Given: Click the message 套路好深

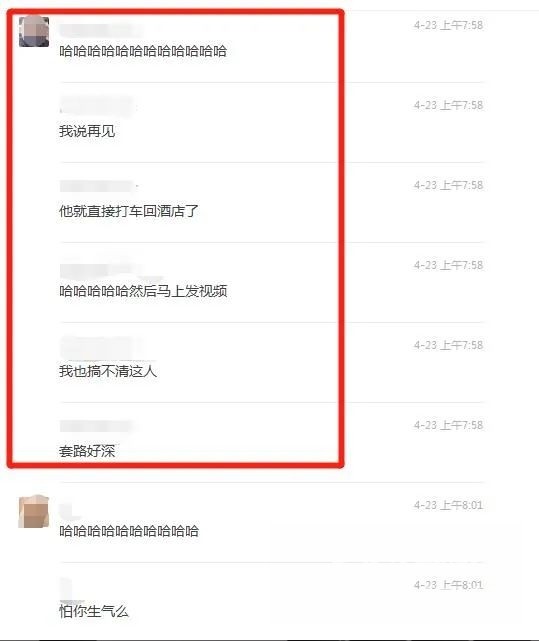Looking at the screenshot, I should click(87, 451).
